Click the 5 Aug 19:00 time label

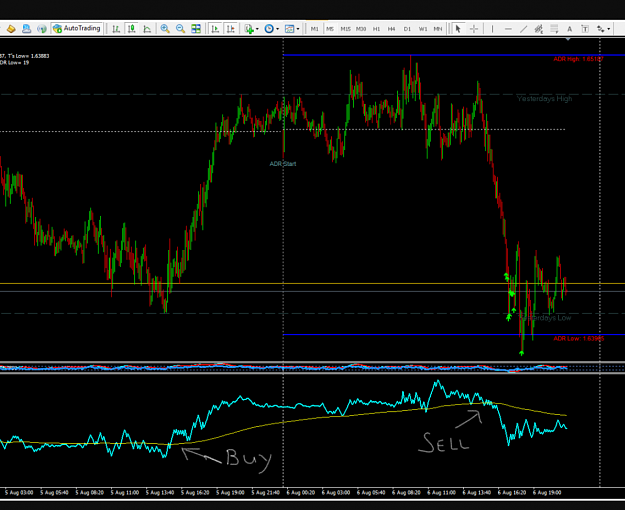[230, 492]
